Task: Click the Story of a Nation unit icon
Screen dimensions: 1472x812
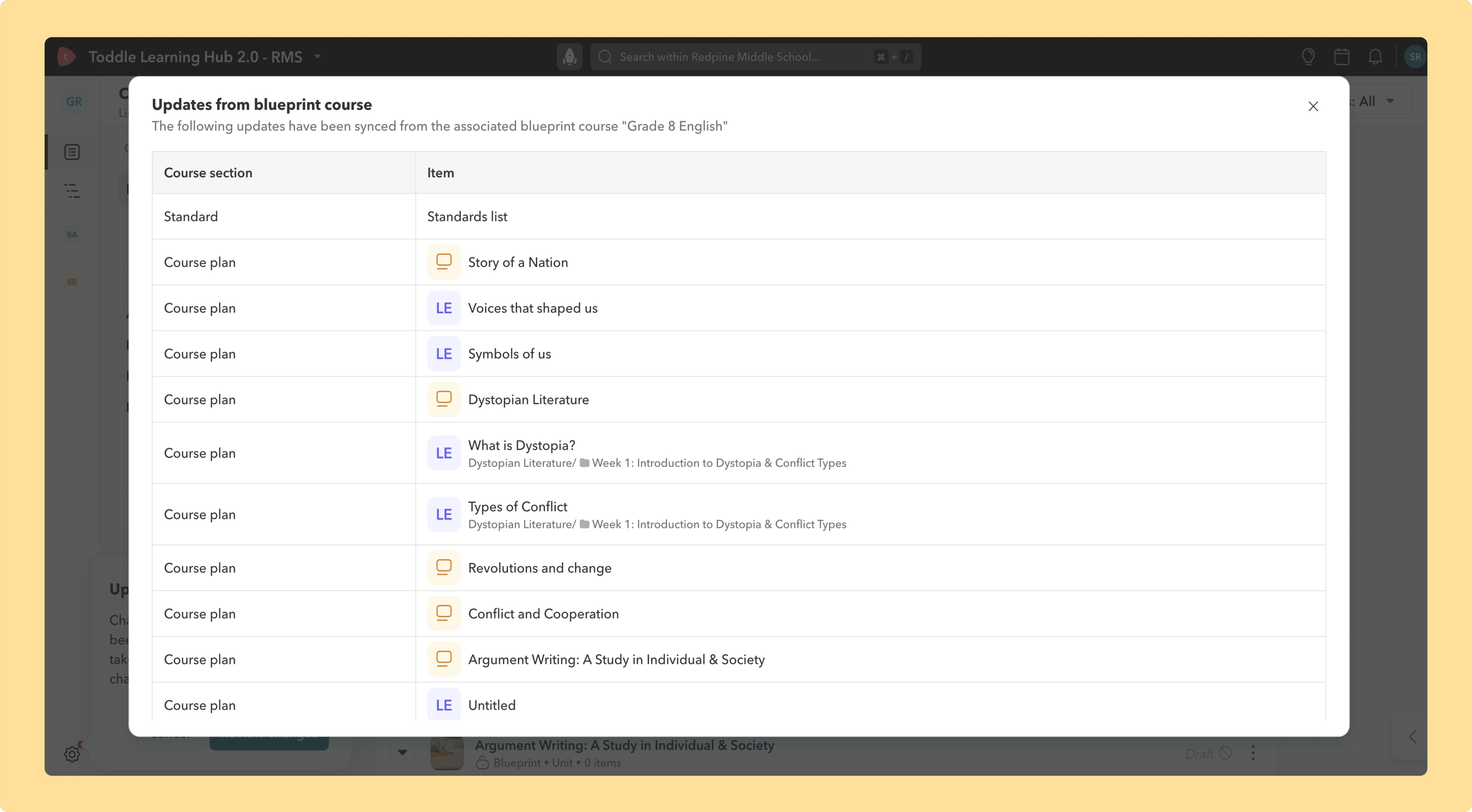Action: 444,262
